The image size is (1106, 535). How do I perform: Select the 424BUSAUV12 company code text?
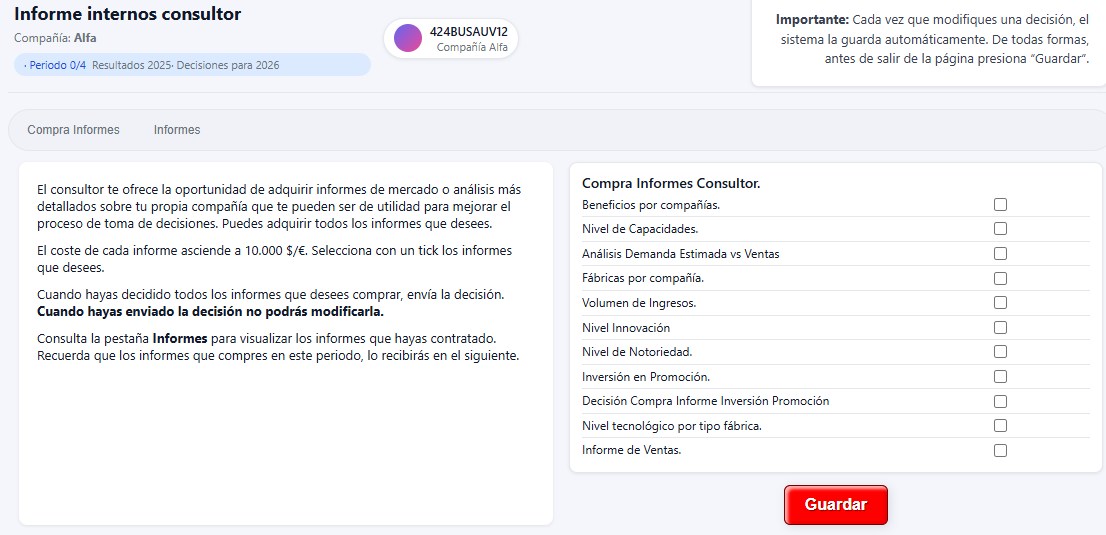click(468, 32)
